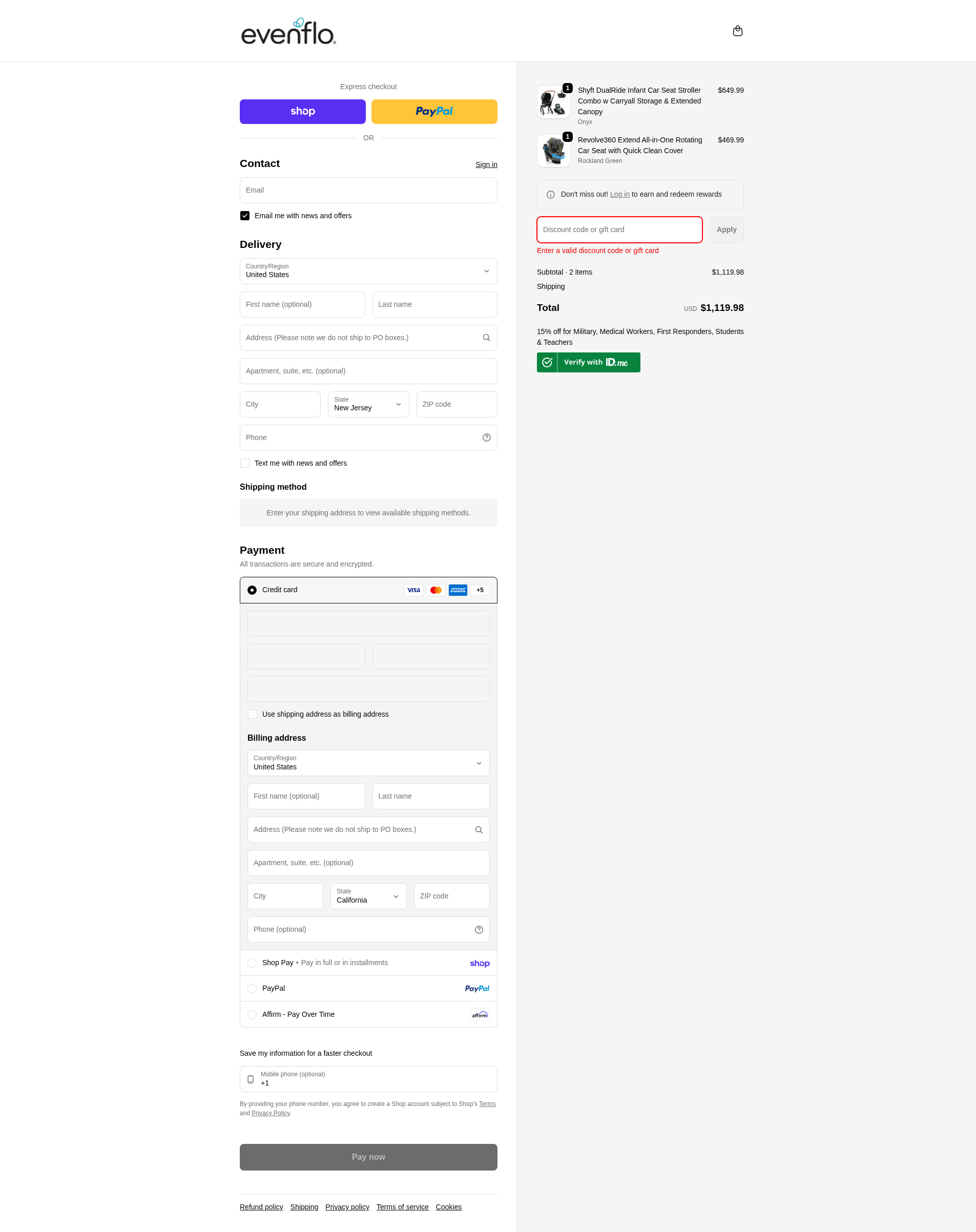Click the Discount code or gift card field
976x1232 pixels.
pyautogui.click(x=619, y=229)
